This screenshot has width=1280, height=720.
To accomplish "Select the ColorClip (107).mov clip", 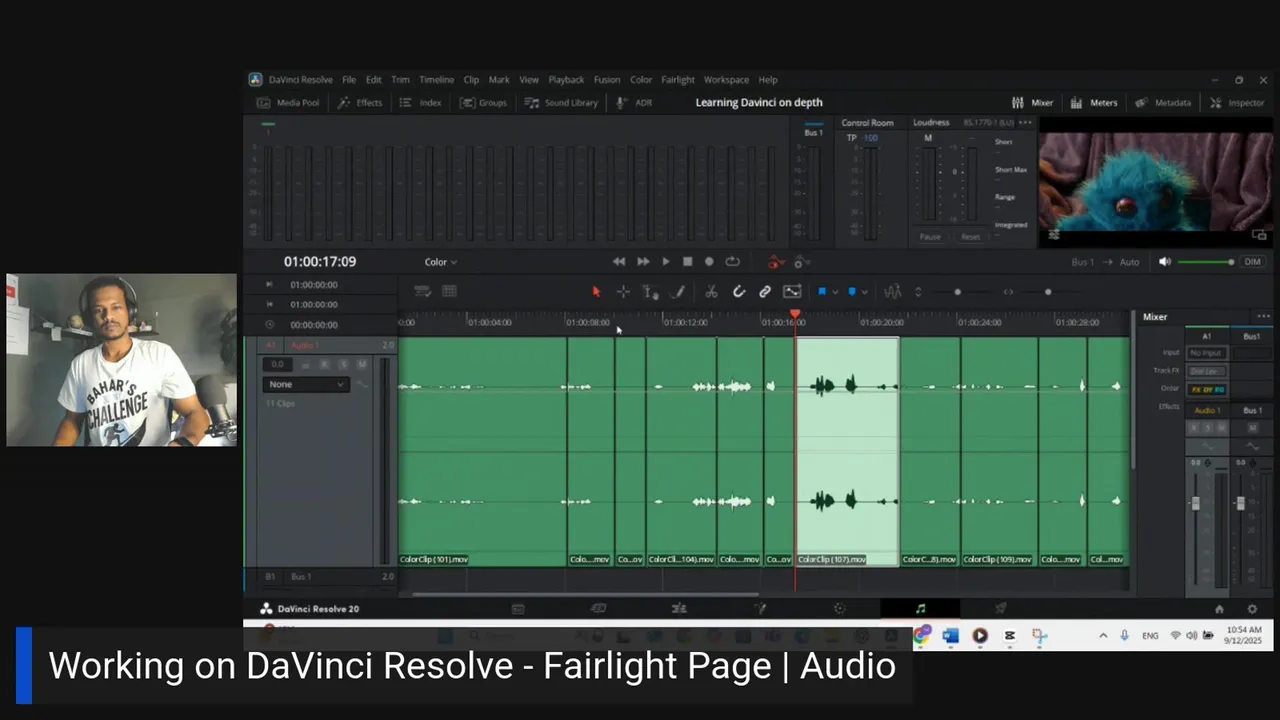I will pyautogui.click(x=847, y=452).
